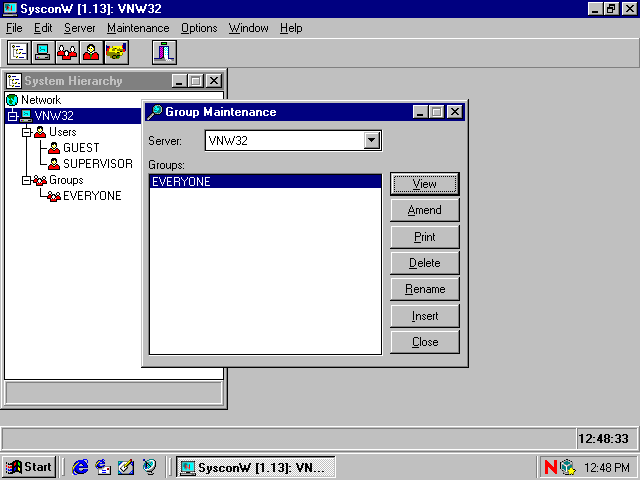Select GUEST user label
Screen dimensions: 640x480
pyautogui.click(x=81, y=148)
